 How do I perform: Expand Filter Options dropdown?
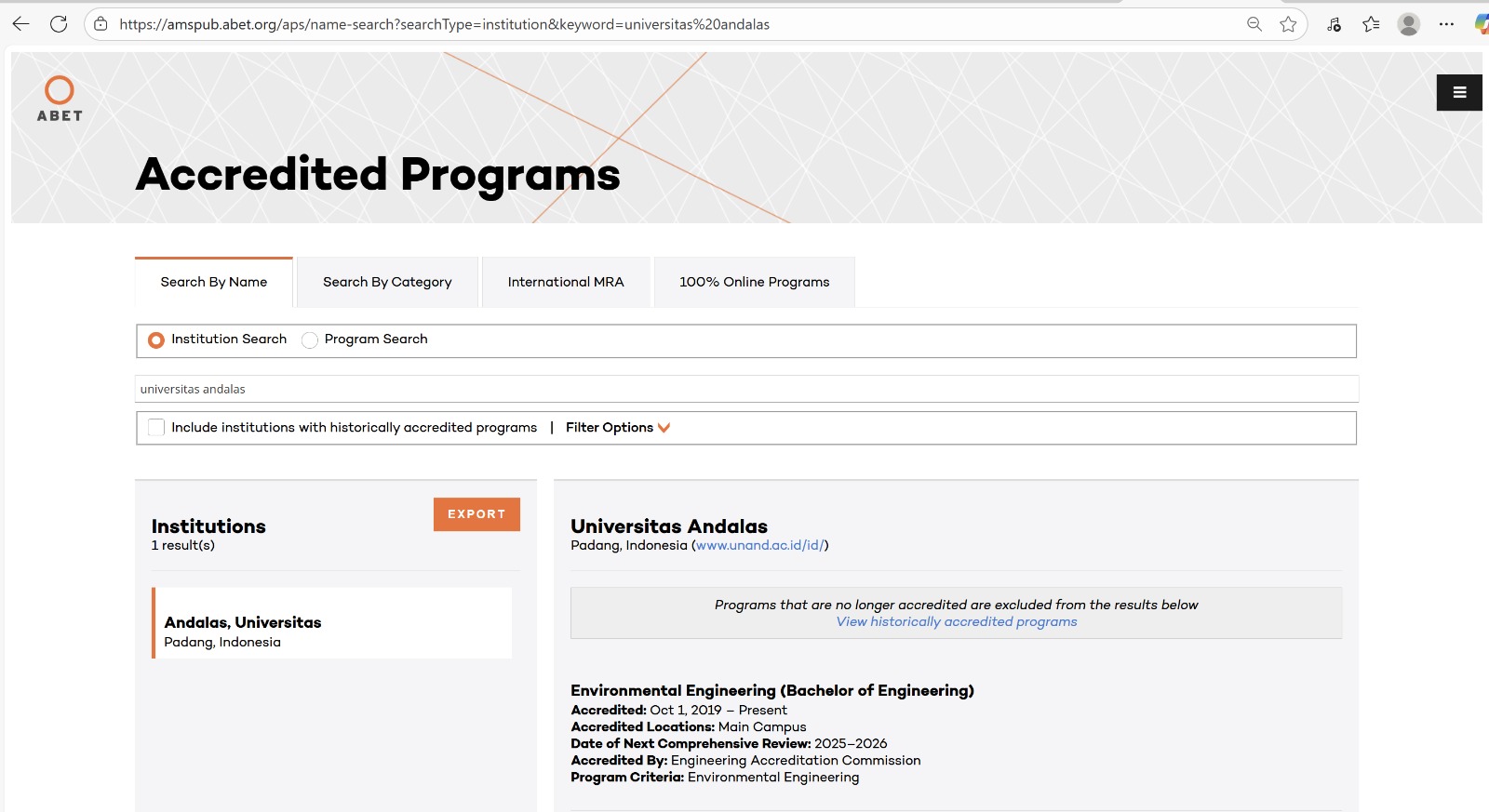click(x=617, y=428)
